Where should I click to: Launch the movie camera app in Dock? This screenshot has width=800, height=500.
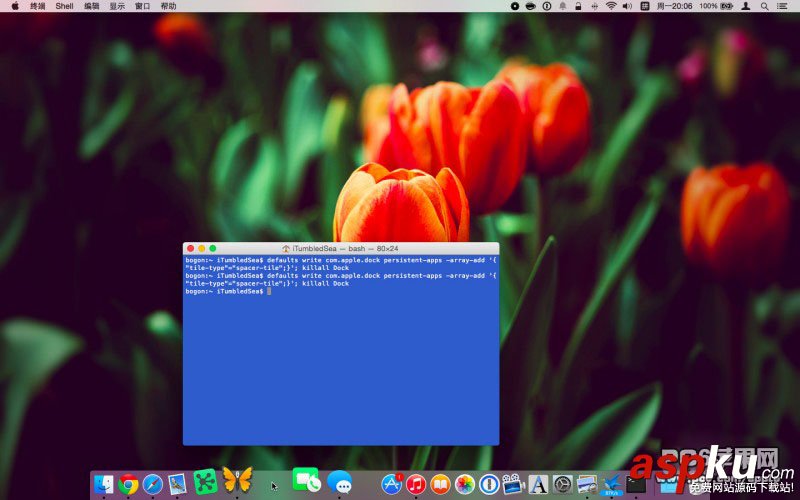pos(513,484)
